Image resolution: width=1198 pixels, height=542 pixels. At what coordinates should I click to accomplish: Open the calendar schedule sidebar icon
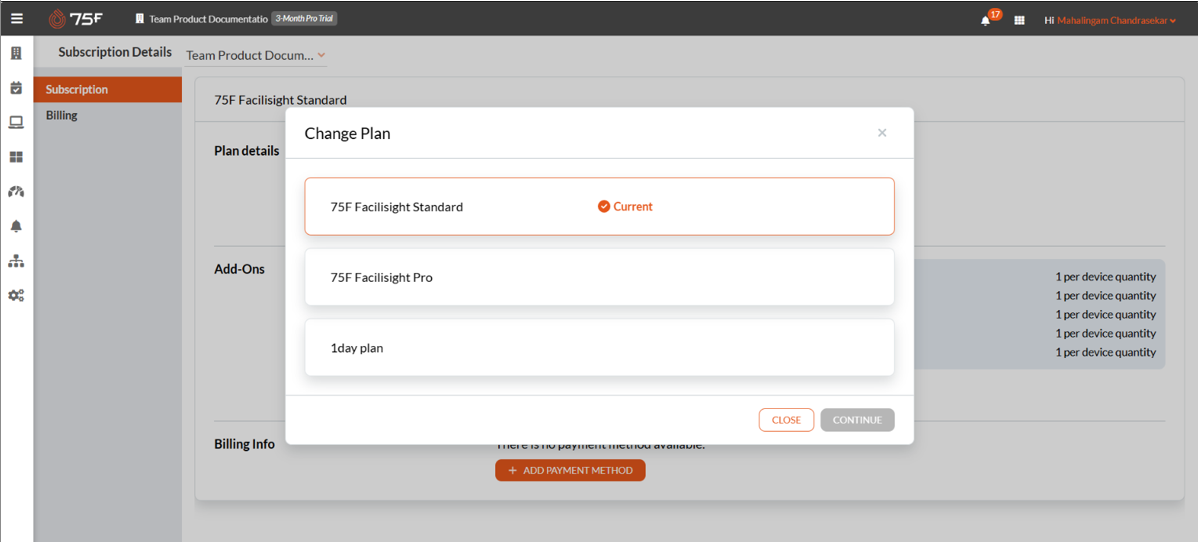point(16,88)
